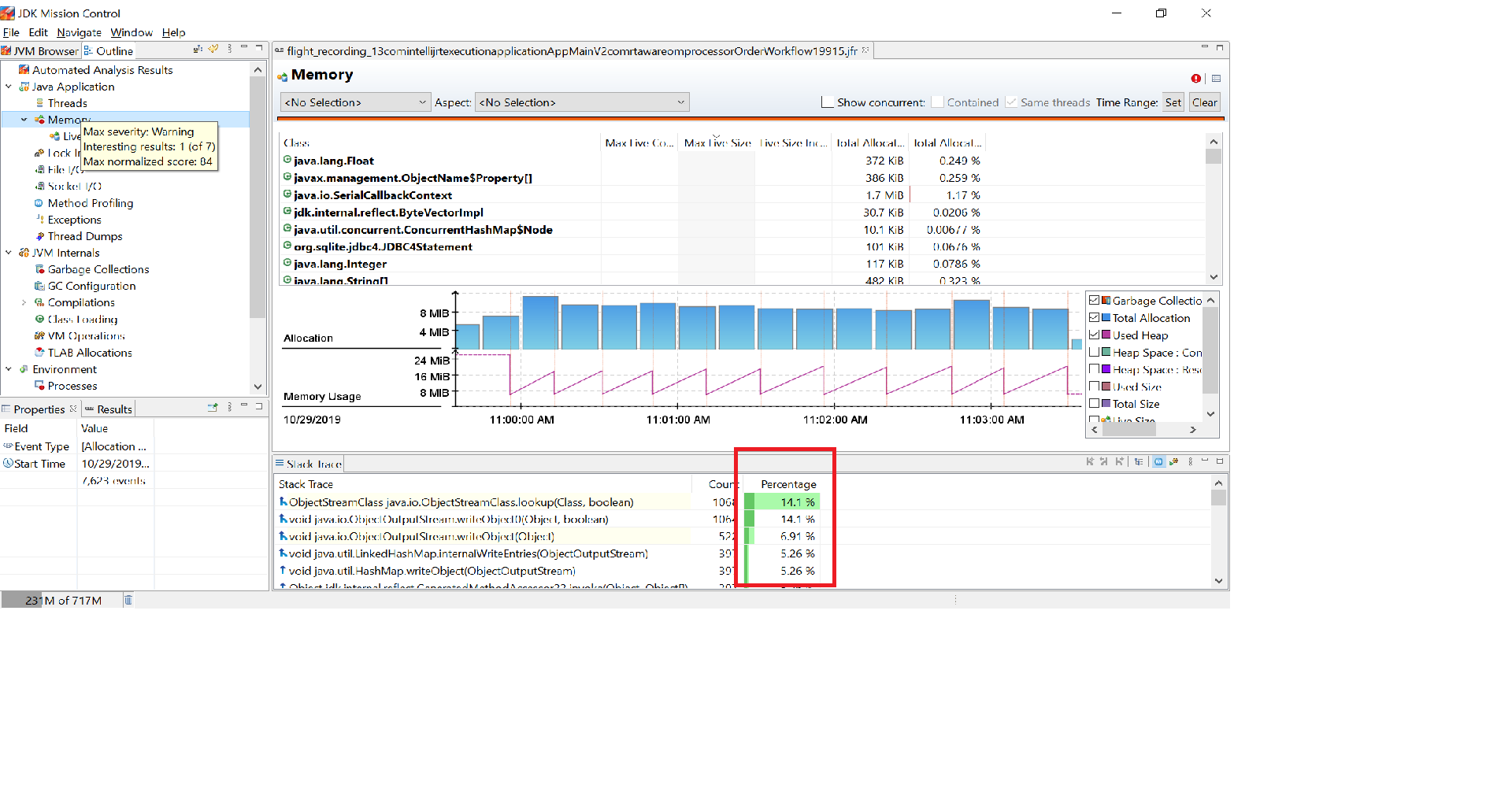Enable the Show concurrent checkbox
This screenshot has height=803, width=1512.
point(828,102)
